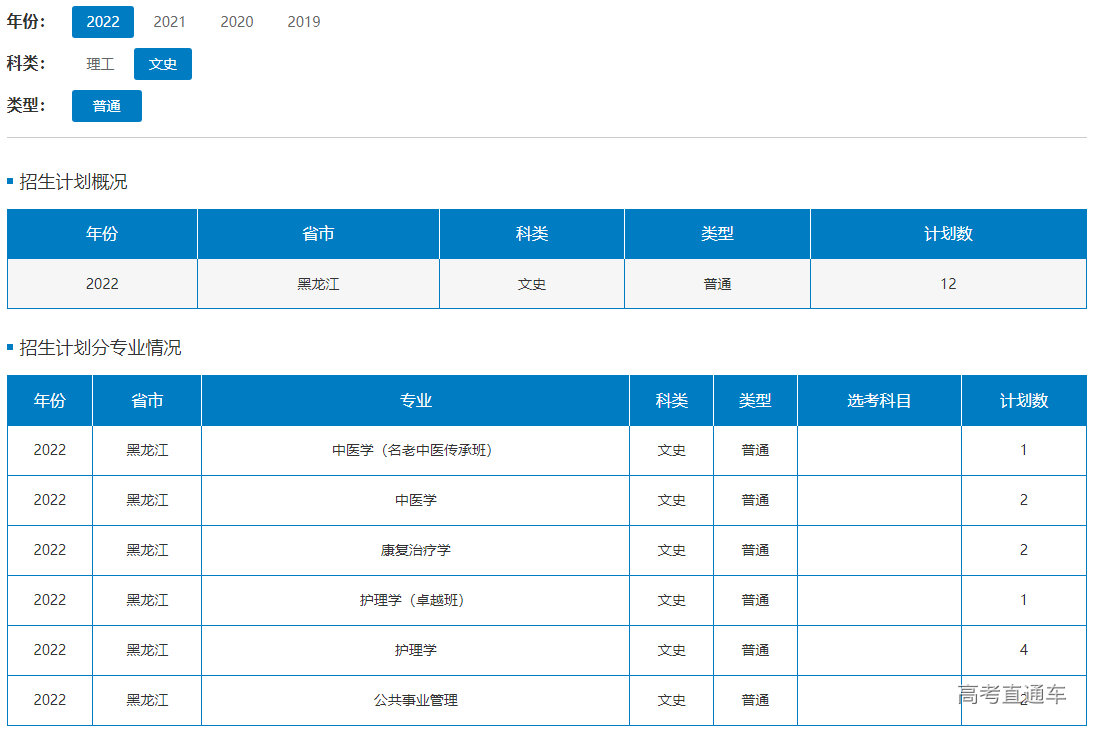Click the 高考直通车 watermark logo
1095x734 pixels.
(1011, 694)
